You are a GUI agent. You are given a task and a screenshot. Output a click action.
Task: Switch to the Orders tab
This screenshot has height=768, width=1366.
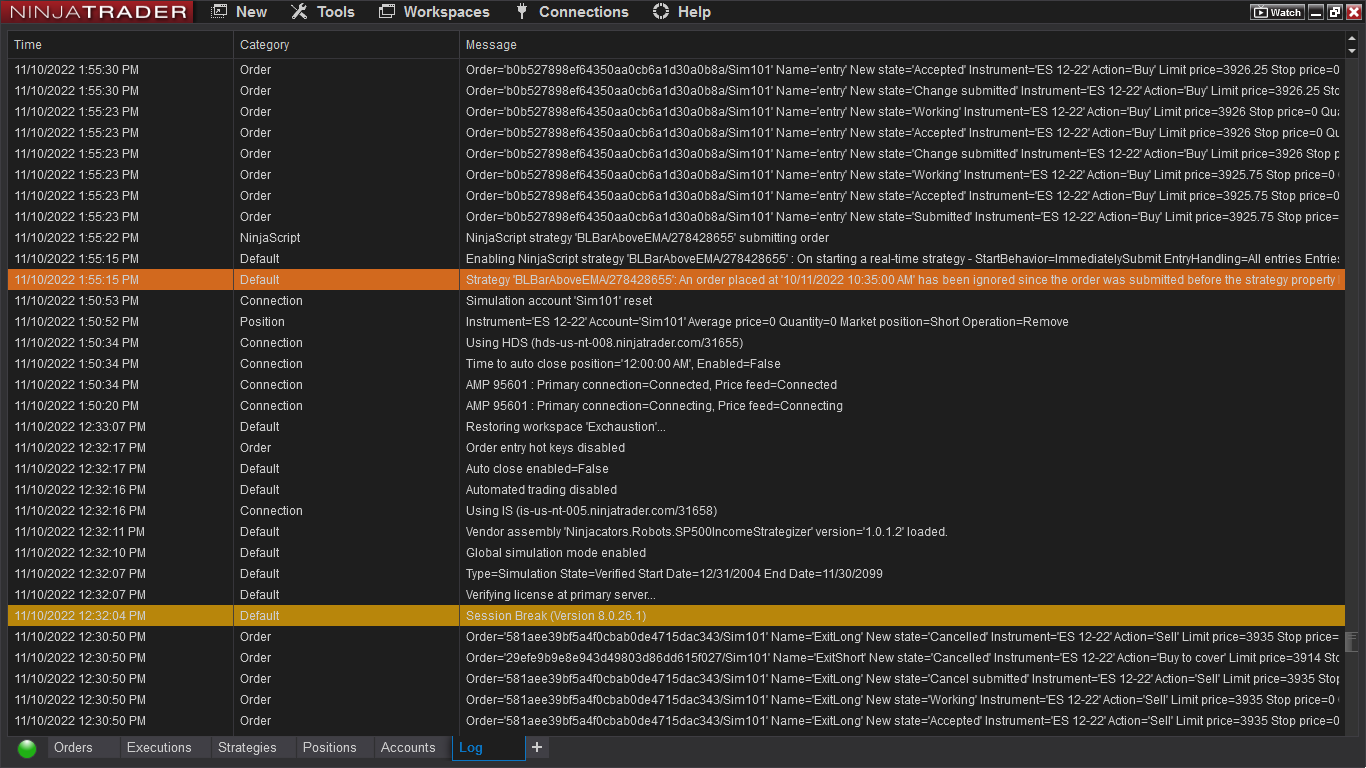pos(73,747)
